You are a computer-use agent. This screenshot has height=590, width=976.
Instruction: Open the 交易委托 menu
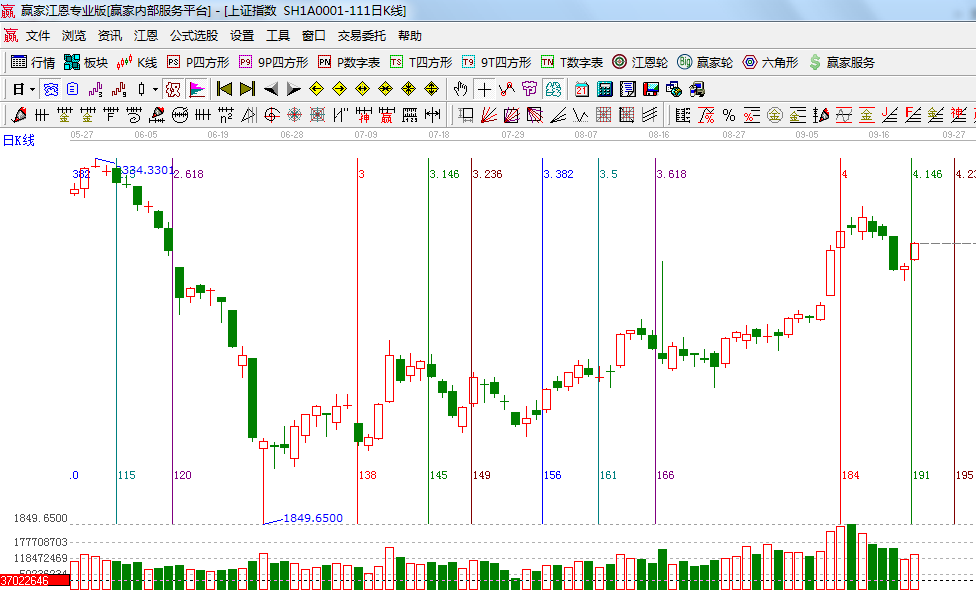(x=361, y=35)
